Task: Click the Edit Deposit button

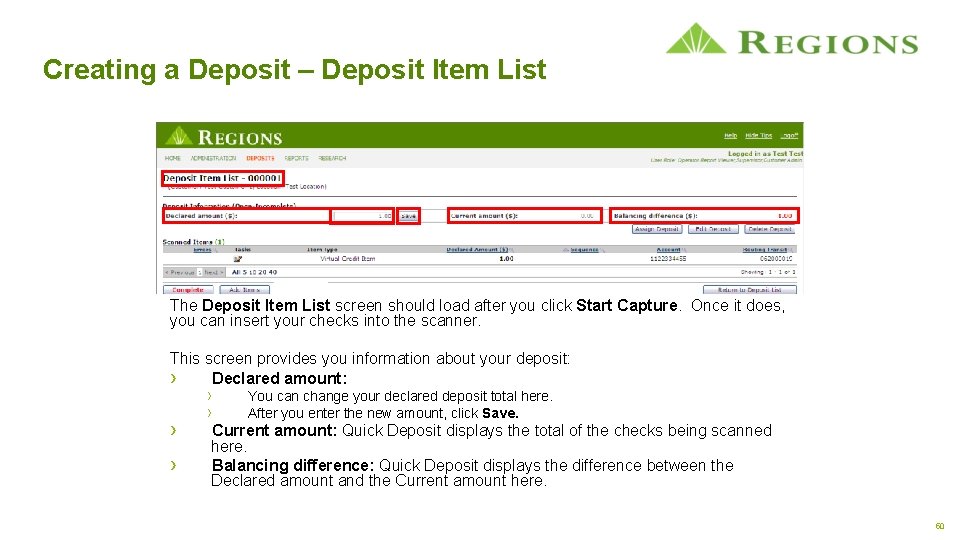Action: (713, 229)
